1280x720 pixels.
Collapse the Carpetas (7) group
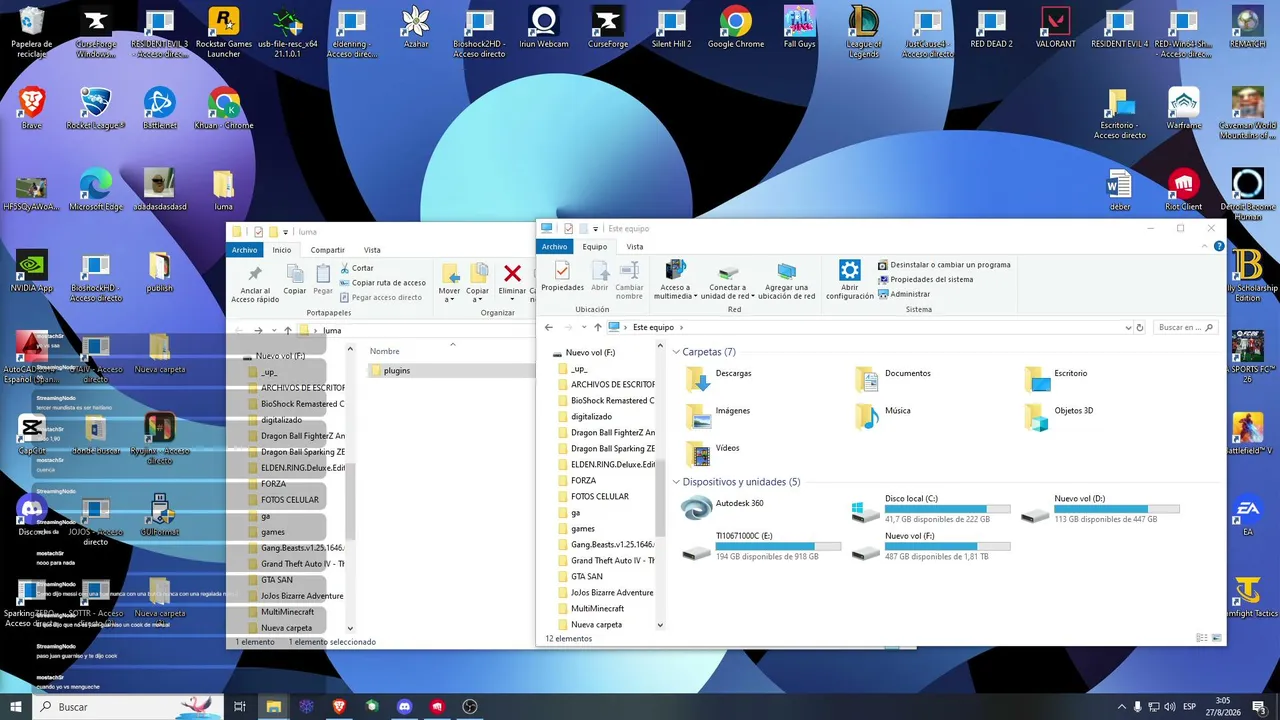point(676,352)
